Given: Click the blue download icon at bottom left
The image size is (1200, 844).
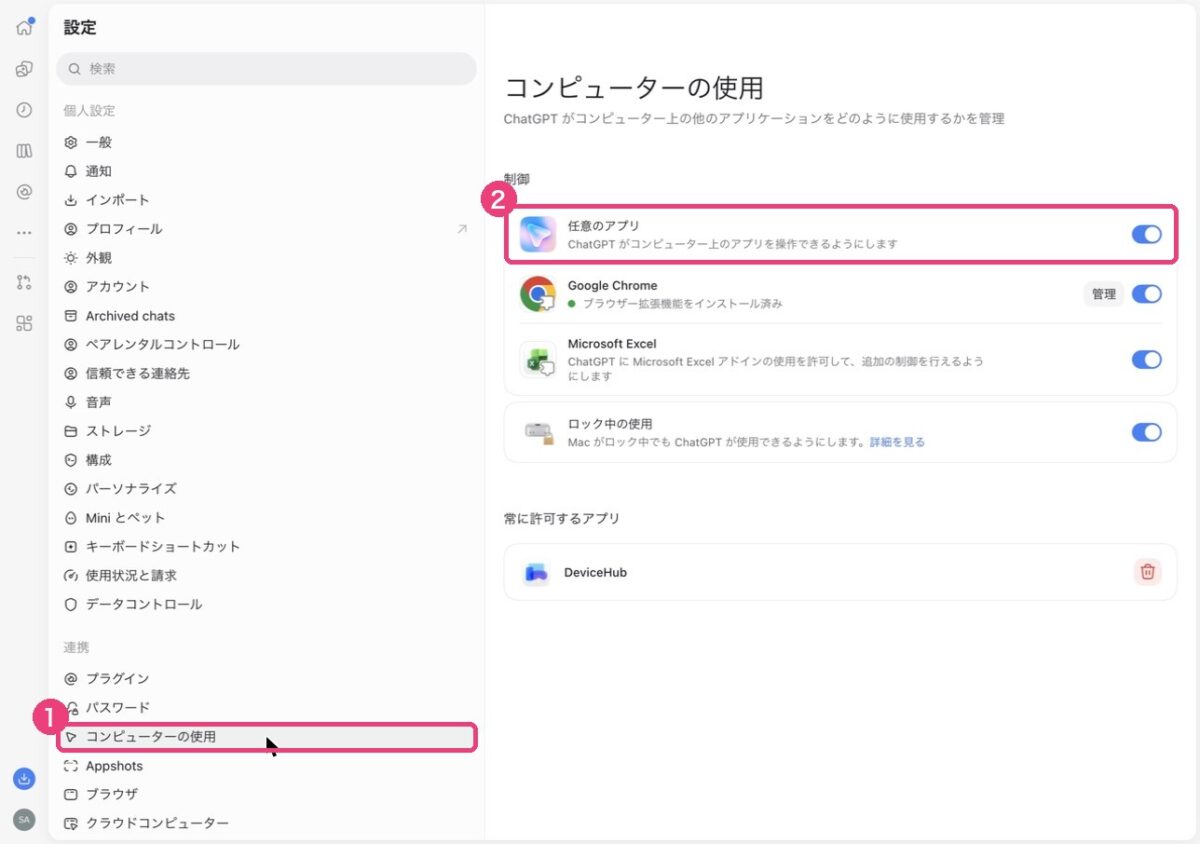Looking at the screenshot, I should [x=24, y=778].
